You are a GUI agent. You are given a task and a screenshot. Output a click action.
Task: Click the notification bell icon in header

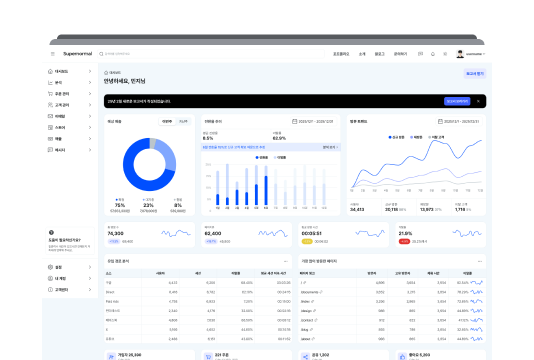(433, 54)
